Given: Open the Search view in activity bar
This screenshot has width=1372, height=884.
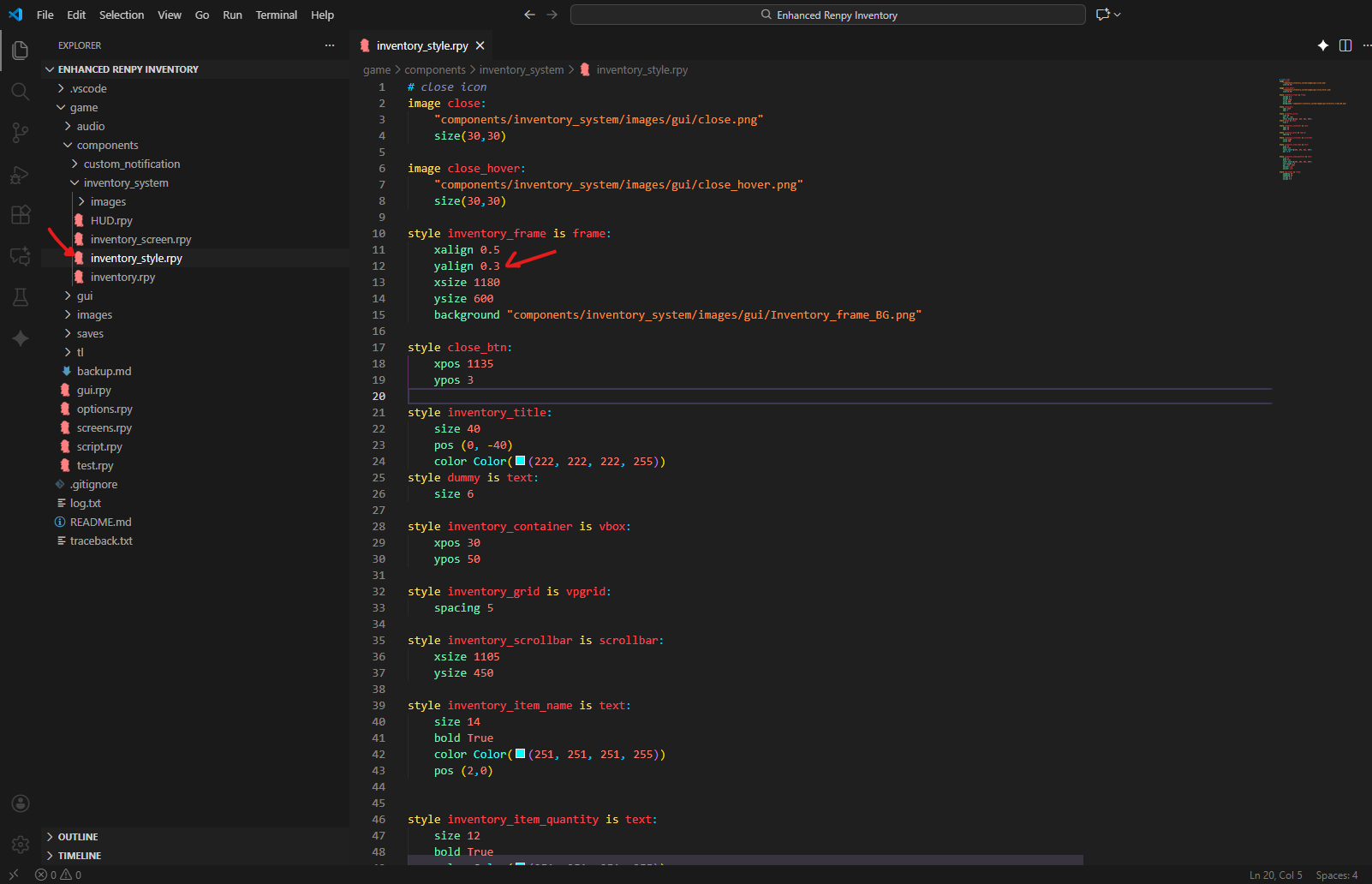Looking at the screenshot, I should click(20, 91).
